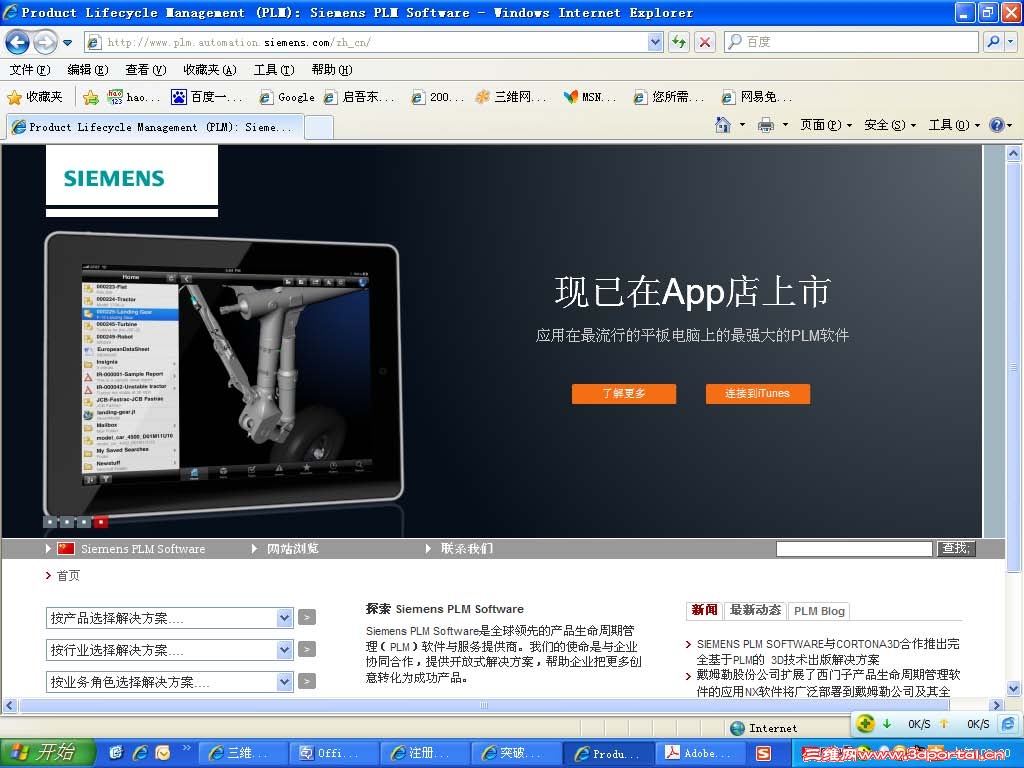
Task: Click the SIEMENS logo
Action: [x=114, y=178]
